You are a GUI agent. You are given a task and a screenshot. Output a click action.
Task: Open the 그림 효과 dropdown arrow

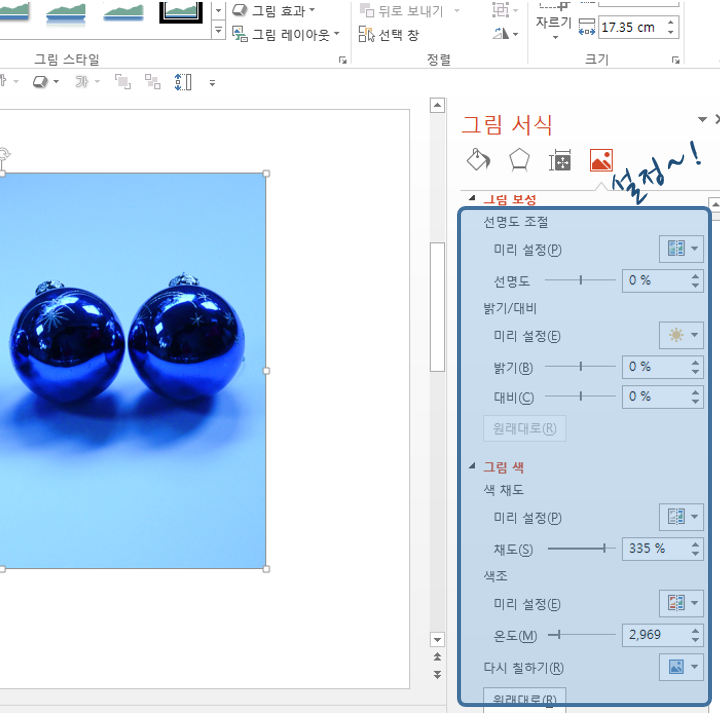[312, 10]
